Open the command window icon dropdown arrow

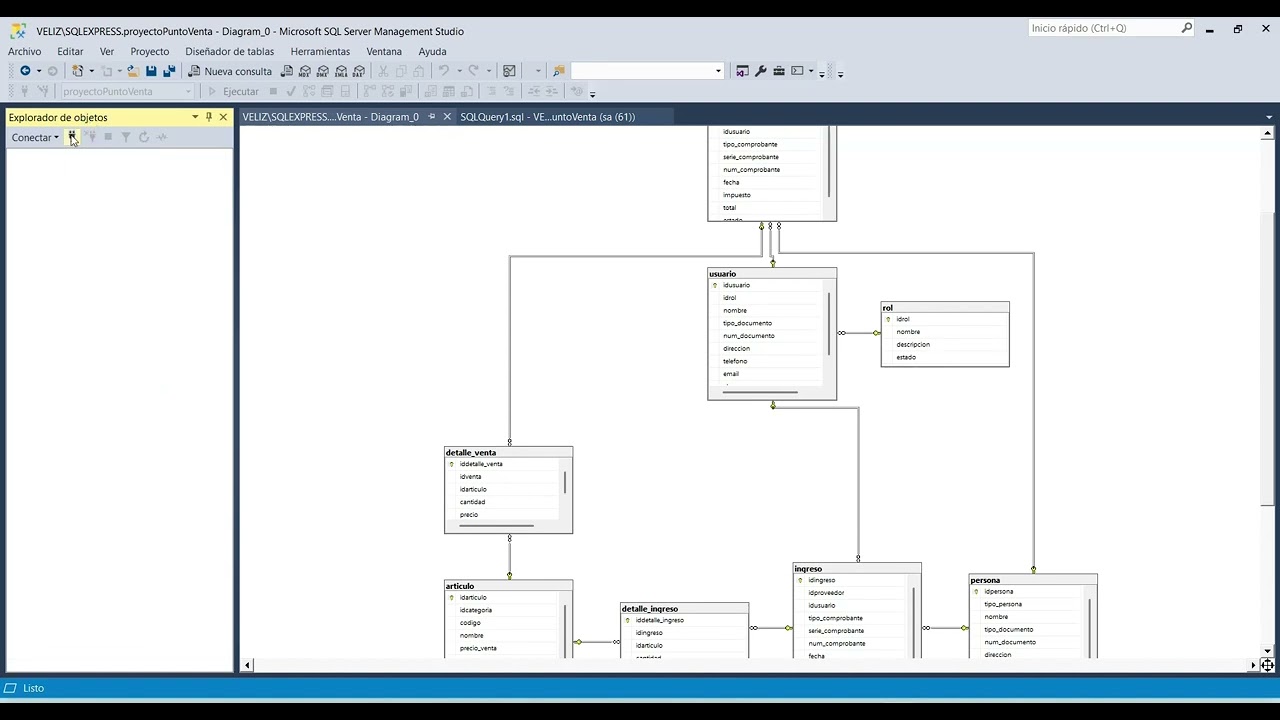(810, 71)
